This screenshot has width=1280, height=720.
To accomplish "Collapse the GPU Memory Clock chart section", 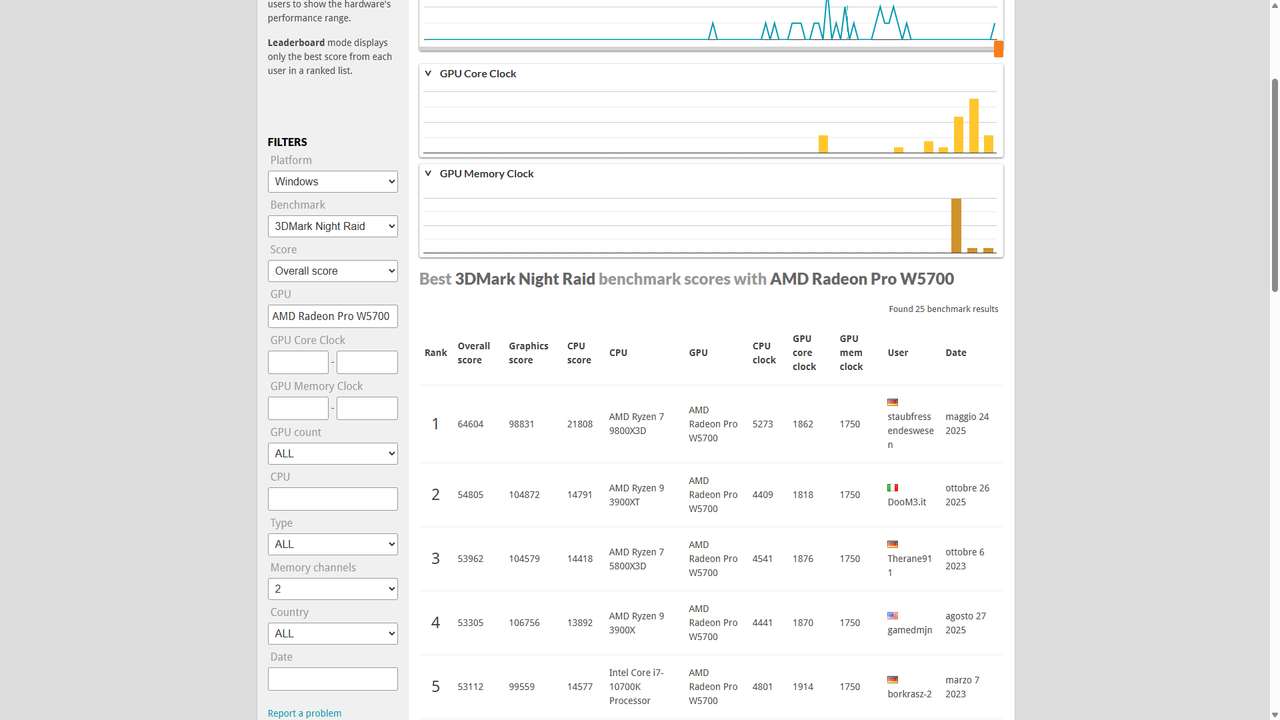I will [x=428, y=172].
